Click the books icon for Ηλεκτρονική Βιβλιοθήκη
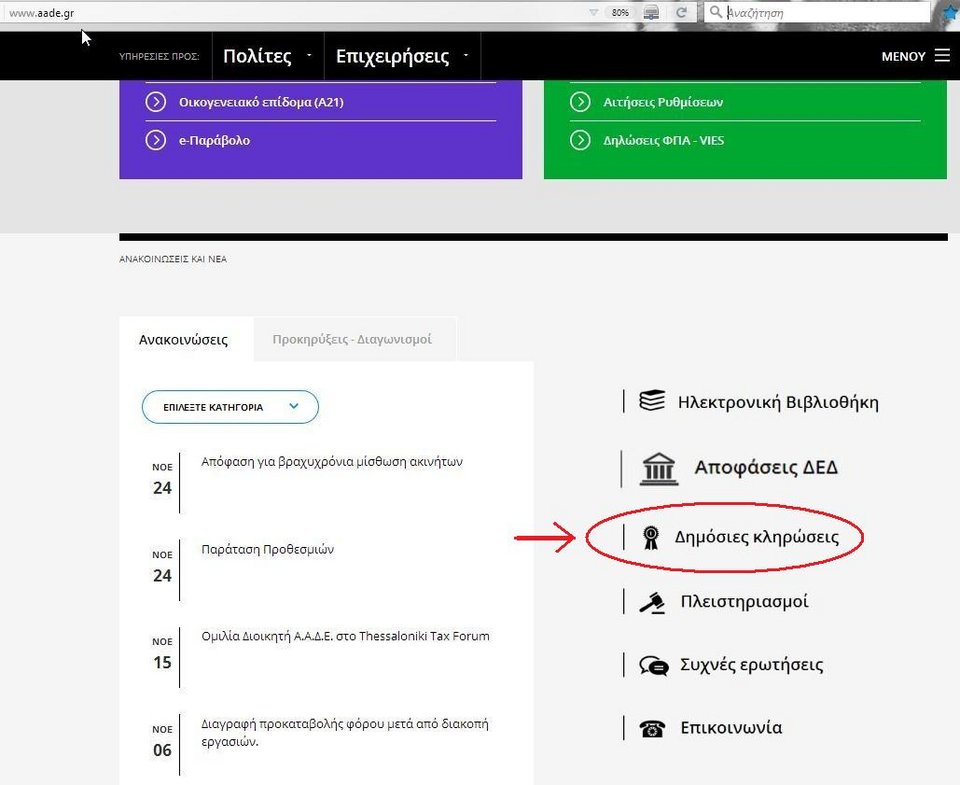Viewport: 960px width, 785px height. pos(652,402)
